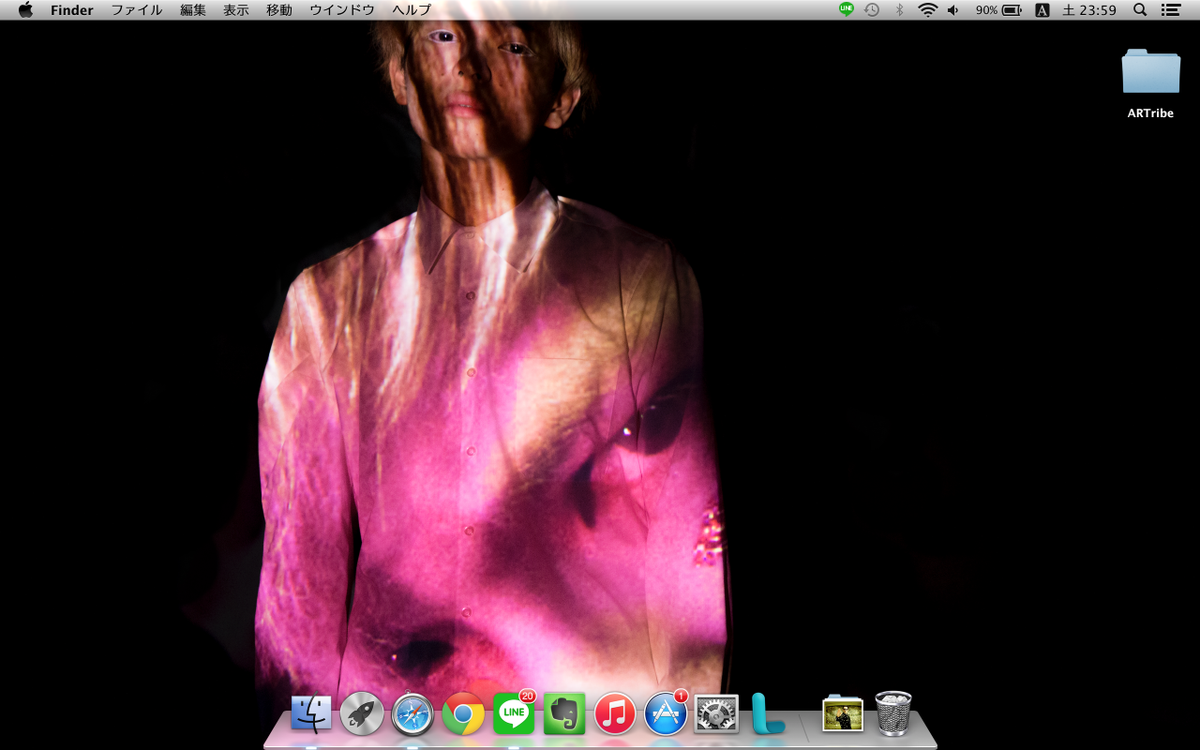Select the ARTribe folder on desktop

(x=1151, y=83)
